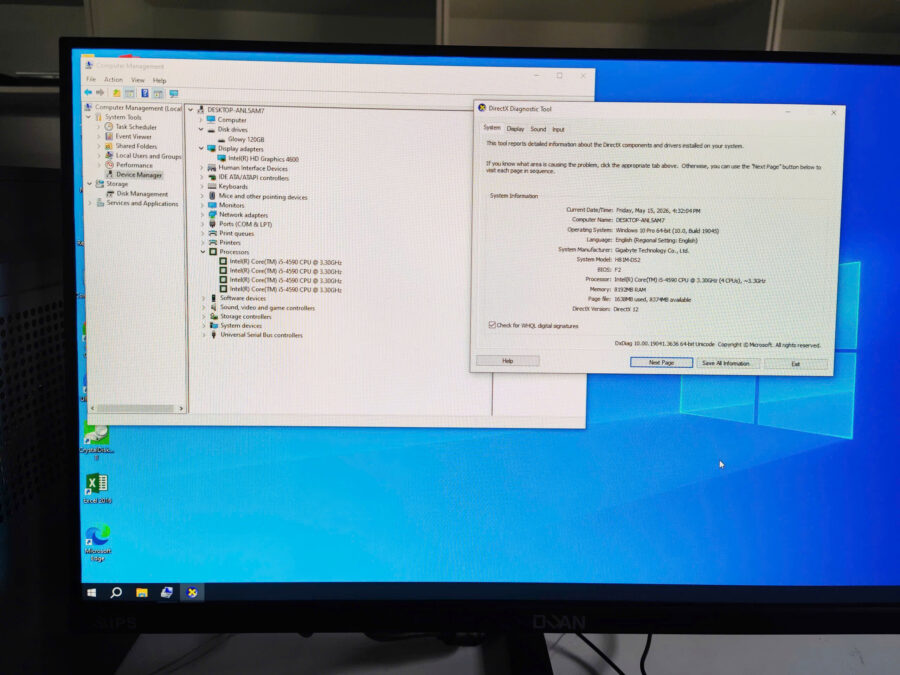Click the Back arrow in Computer Management toolbar
900x675 pixels.
[88, 92]
